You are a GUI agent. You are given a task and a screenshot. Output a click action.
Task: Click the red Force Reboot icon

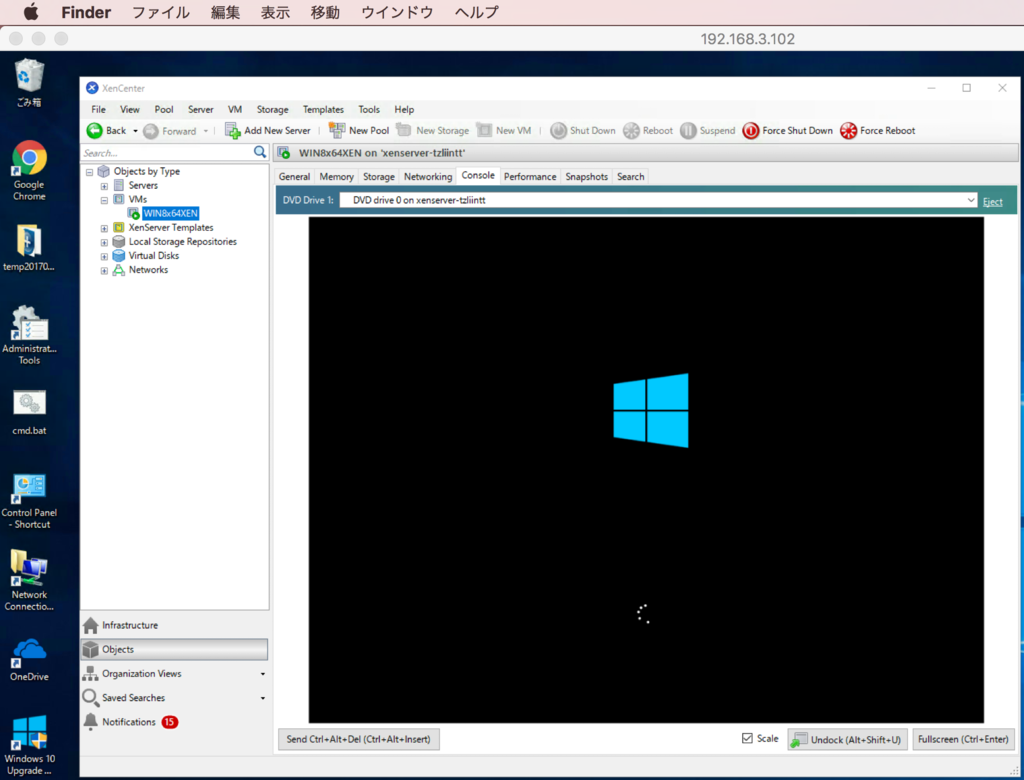tap(848, 131)
